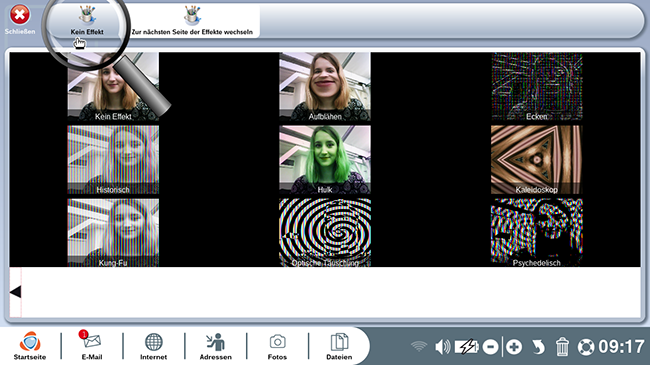The image size is (650, 365).
Task: Click the black left arrow marker
Action: 15,292
